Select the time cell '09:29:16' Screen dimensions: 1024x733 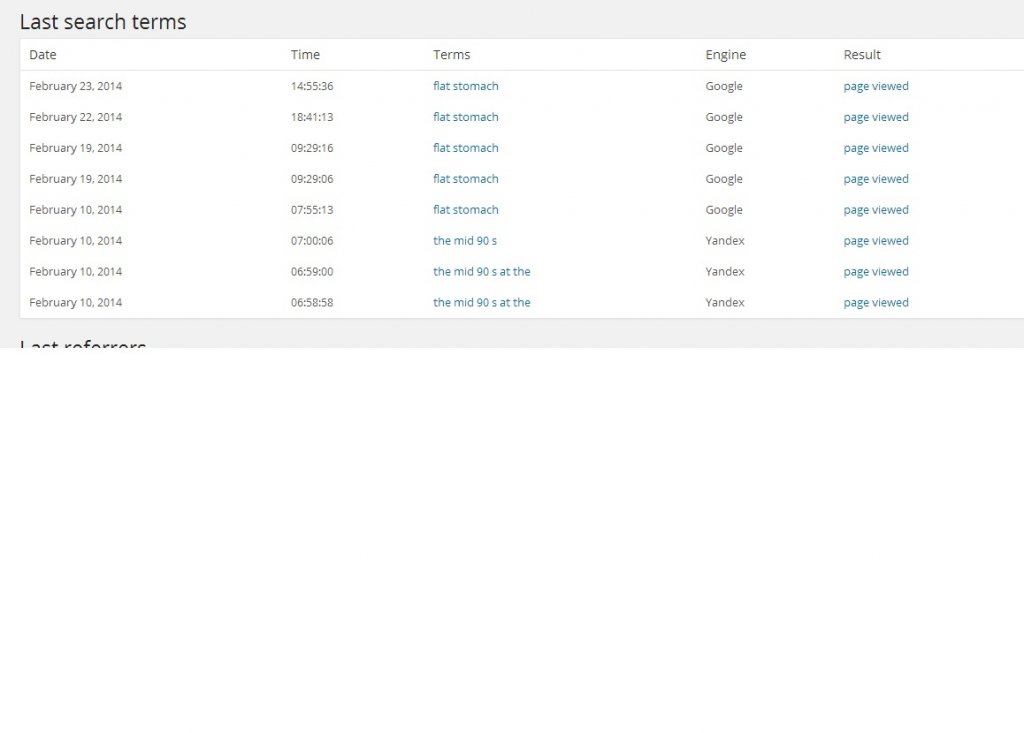click(x=312, y=148)
